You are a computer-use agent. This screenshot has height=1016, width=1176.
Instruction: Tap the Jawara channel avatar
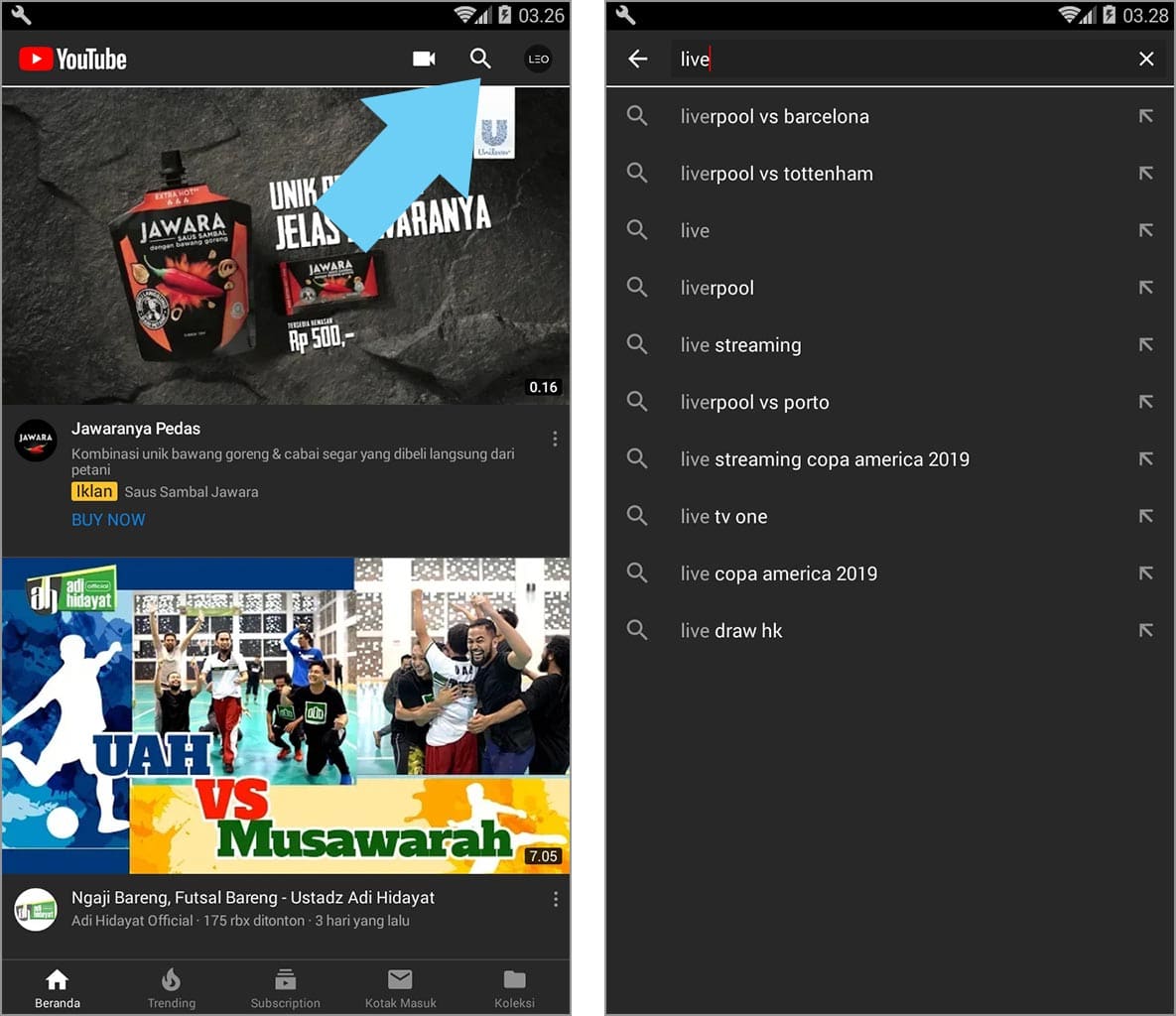[x=36, y=441]
